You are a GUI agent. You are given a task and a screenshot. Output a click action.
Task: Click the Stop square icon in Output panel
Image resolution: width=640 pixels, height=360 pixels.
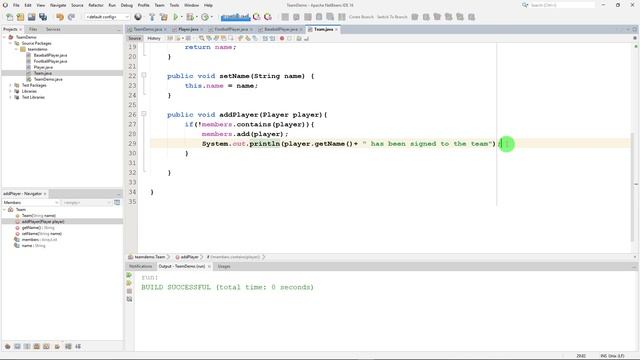coord(129,291)
